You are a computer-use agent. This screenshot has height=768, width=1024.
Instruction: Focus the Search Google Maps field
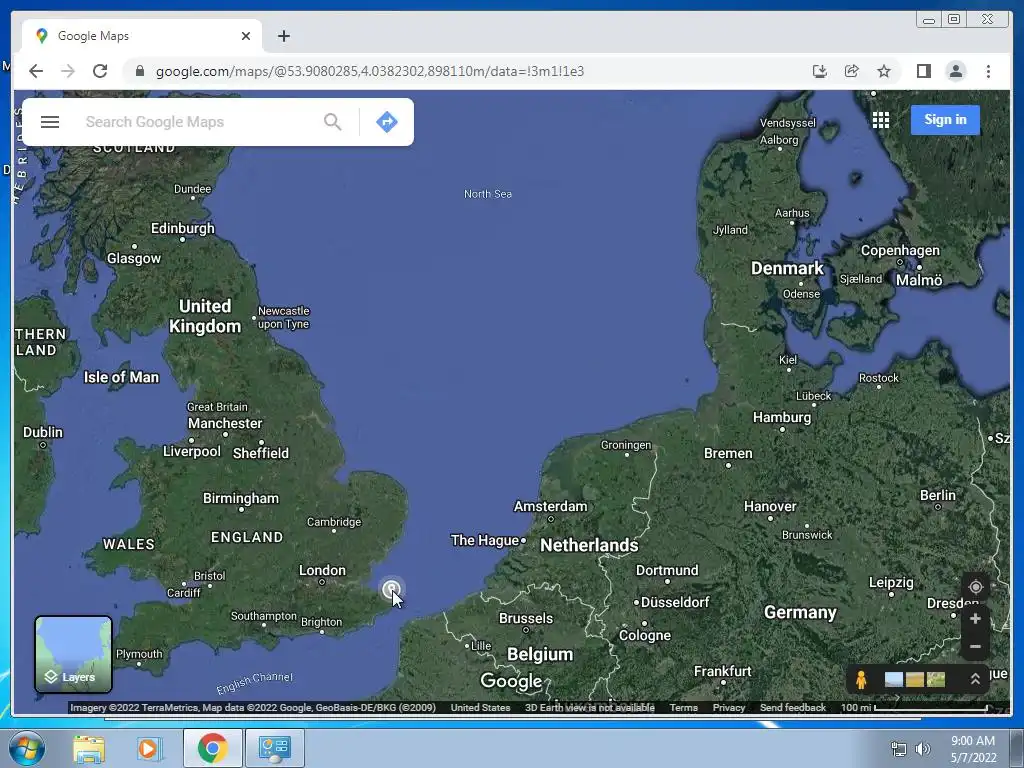[x=199, y=122]
